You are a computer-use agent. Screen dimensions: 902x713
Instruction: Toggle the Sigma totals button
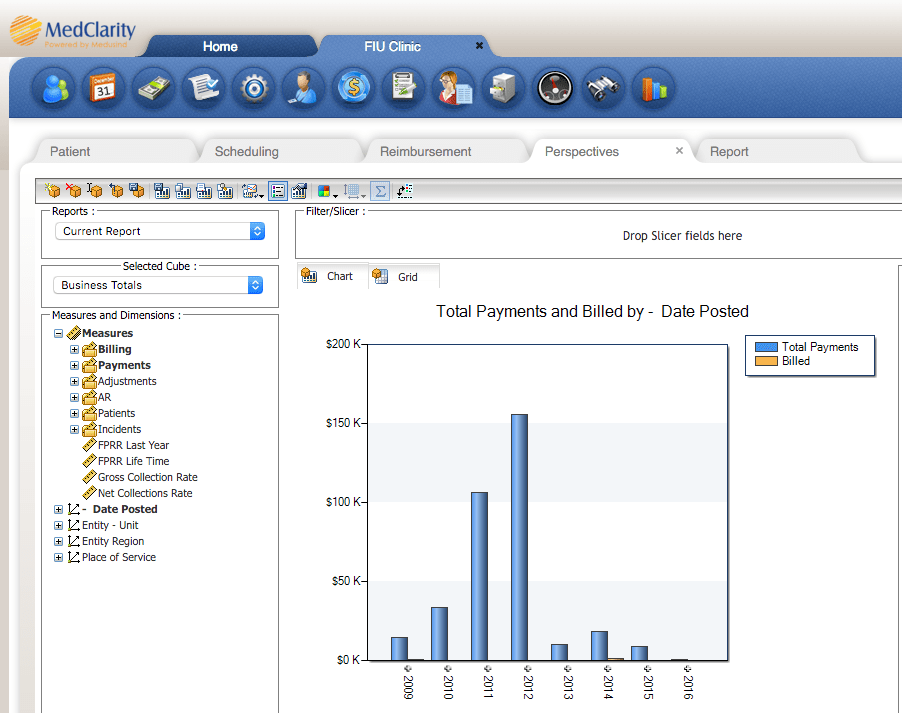click(380, 191)
